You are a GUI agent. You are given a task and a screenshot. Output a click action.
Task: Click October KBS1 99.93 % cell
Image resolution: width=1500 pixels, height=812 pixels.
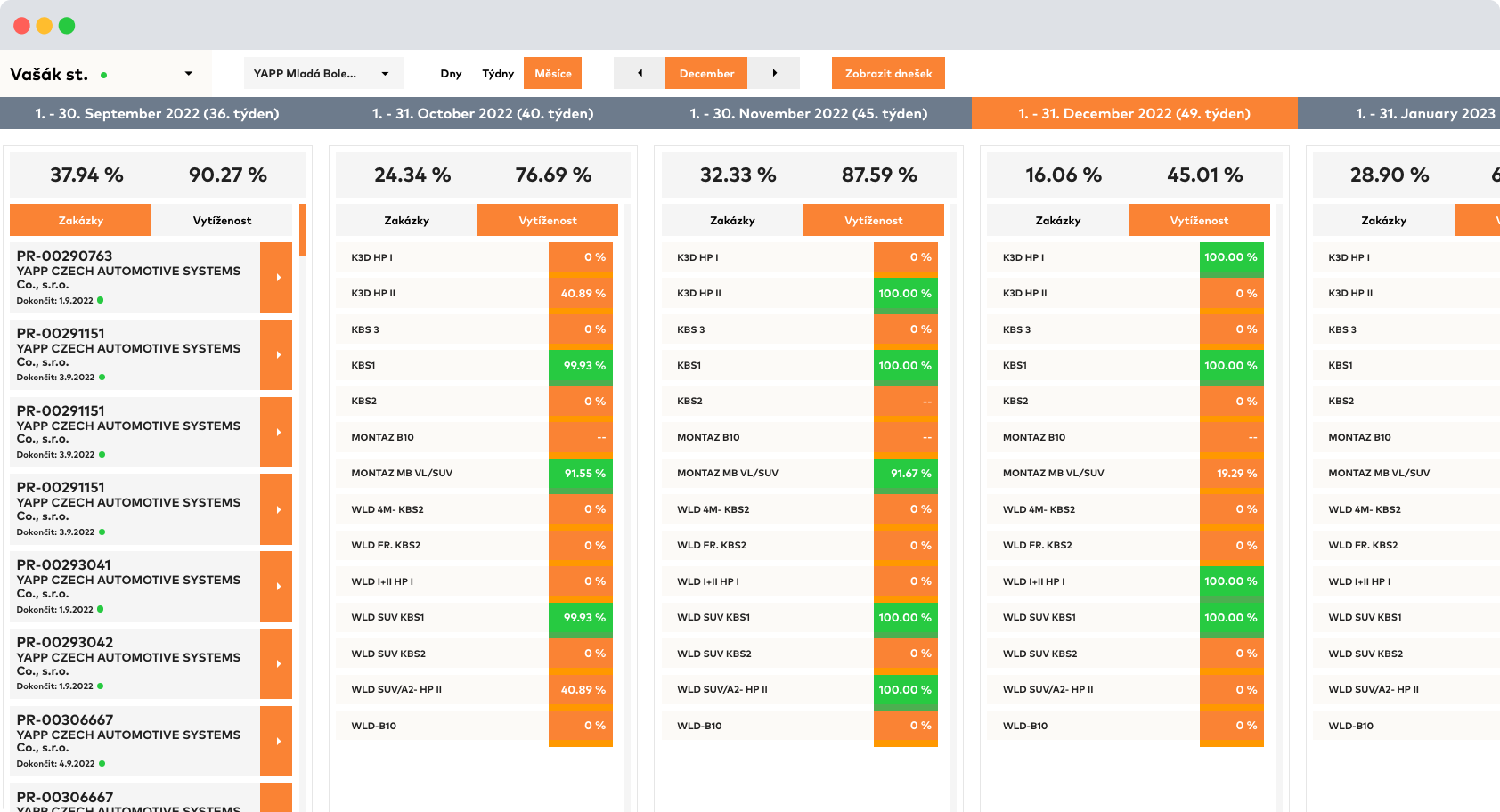pyautogui.click(x=581, y=365)
